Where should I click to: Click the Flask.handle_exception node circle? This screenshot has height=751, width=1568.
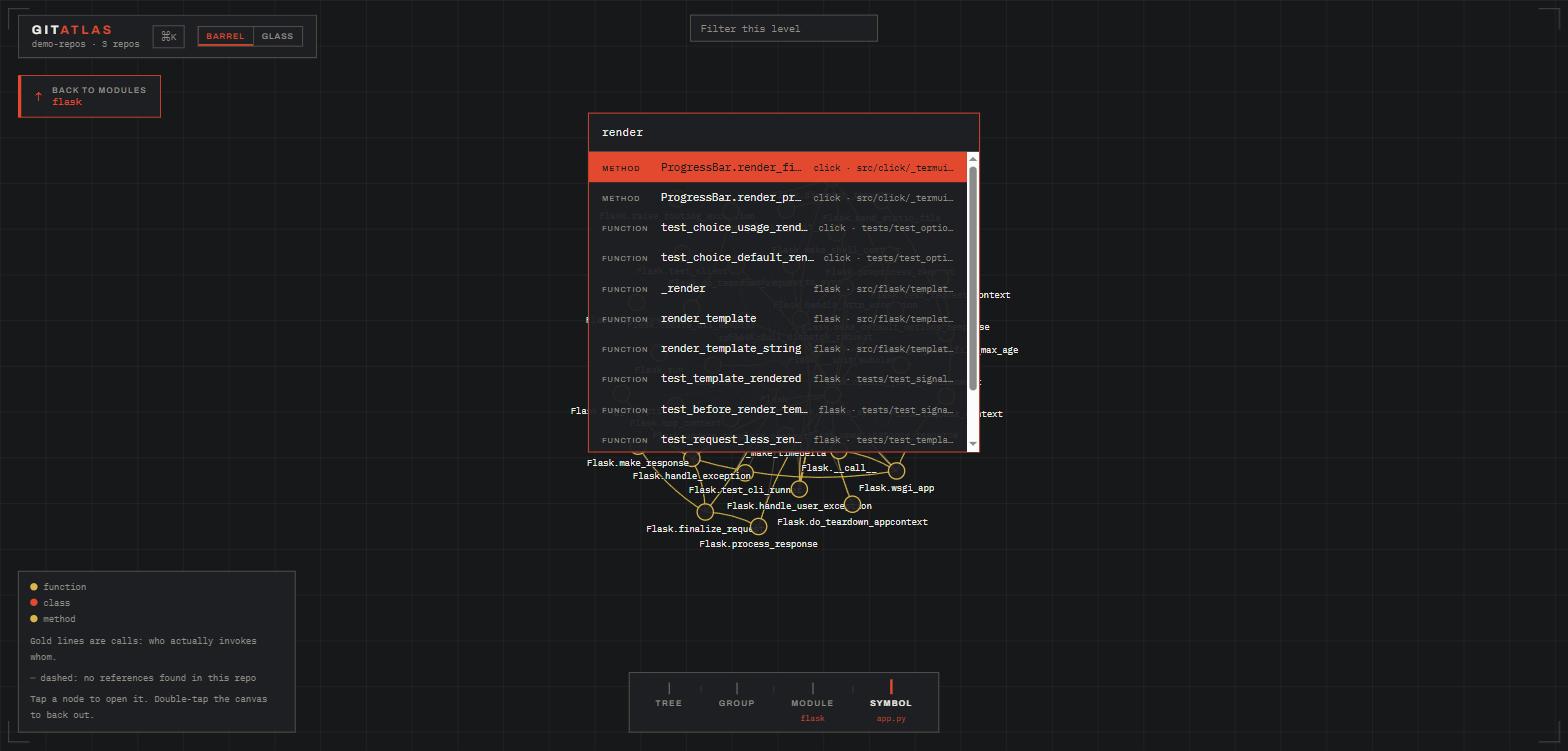click(x=691, y=459)
